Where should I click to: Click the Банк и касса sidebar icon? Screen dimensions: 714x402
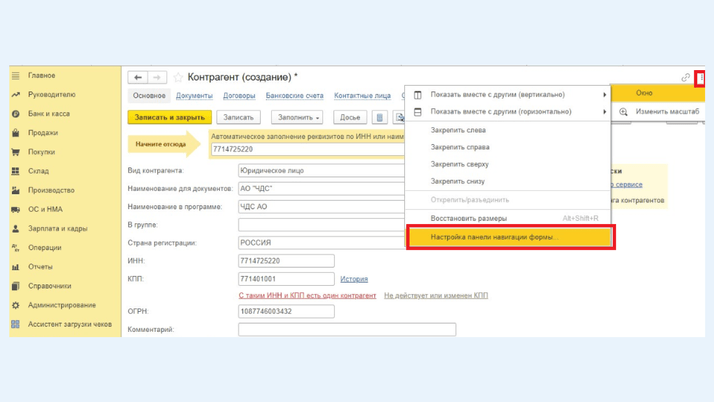point(16,114)
